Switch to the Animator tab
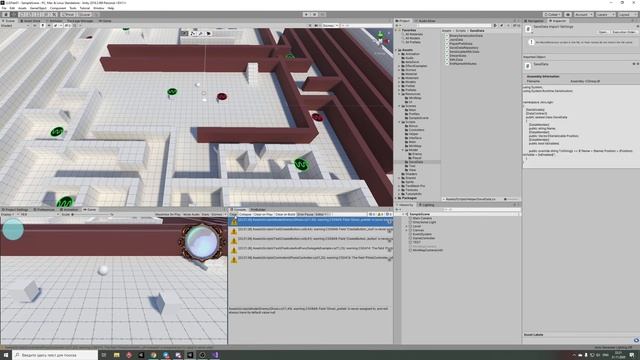The width and height of the screenshot is (640, 360). click(x=55, y=21)
